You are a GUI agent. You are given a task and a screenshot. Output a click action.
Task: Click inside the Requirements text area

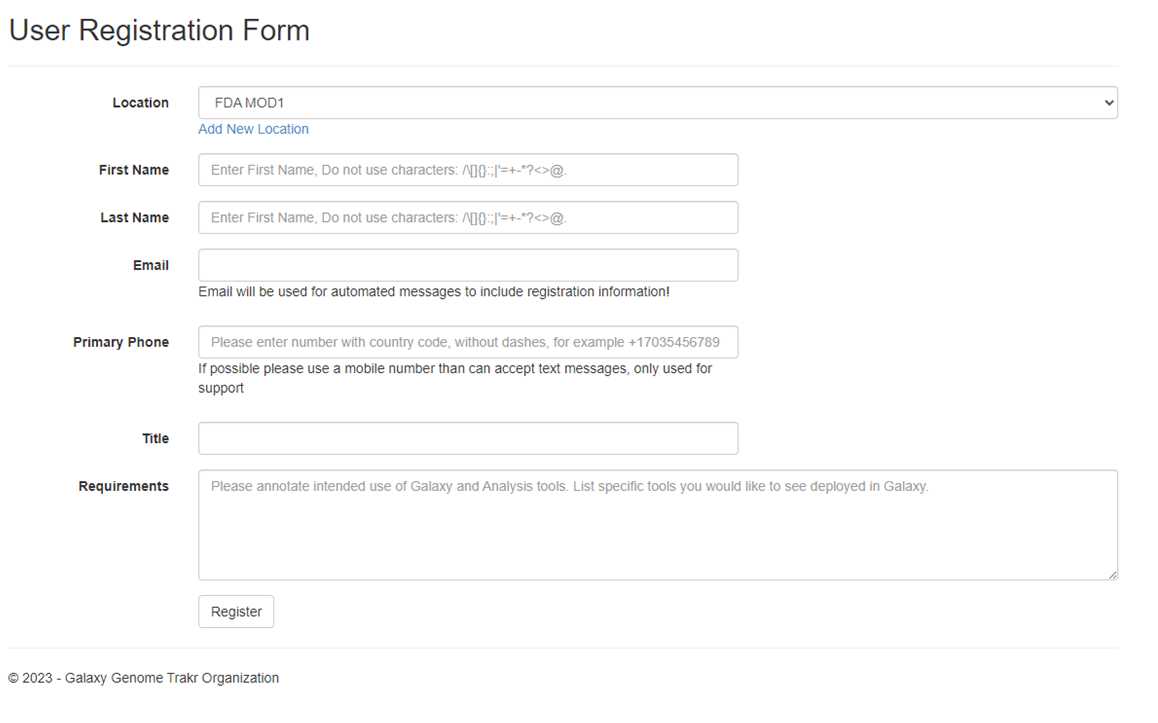[x=657, y=525]
